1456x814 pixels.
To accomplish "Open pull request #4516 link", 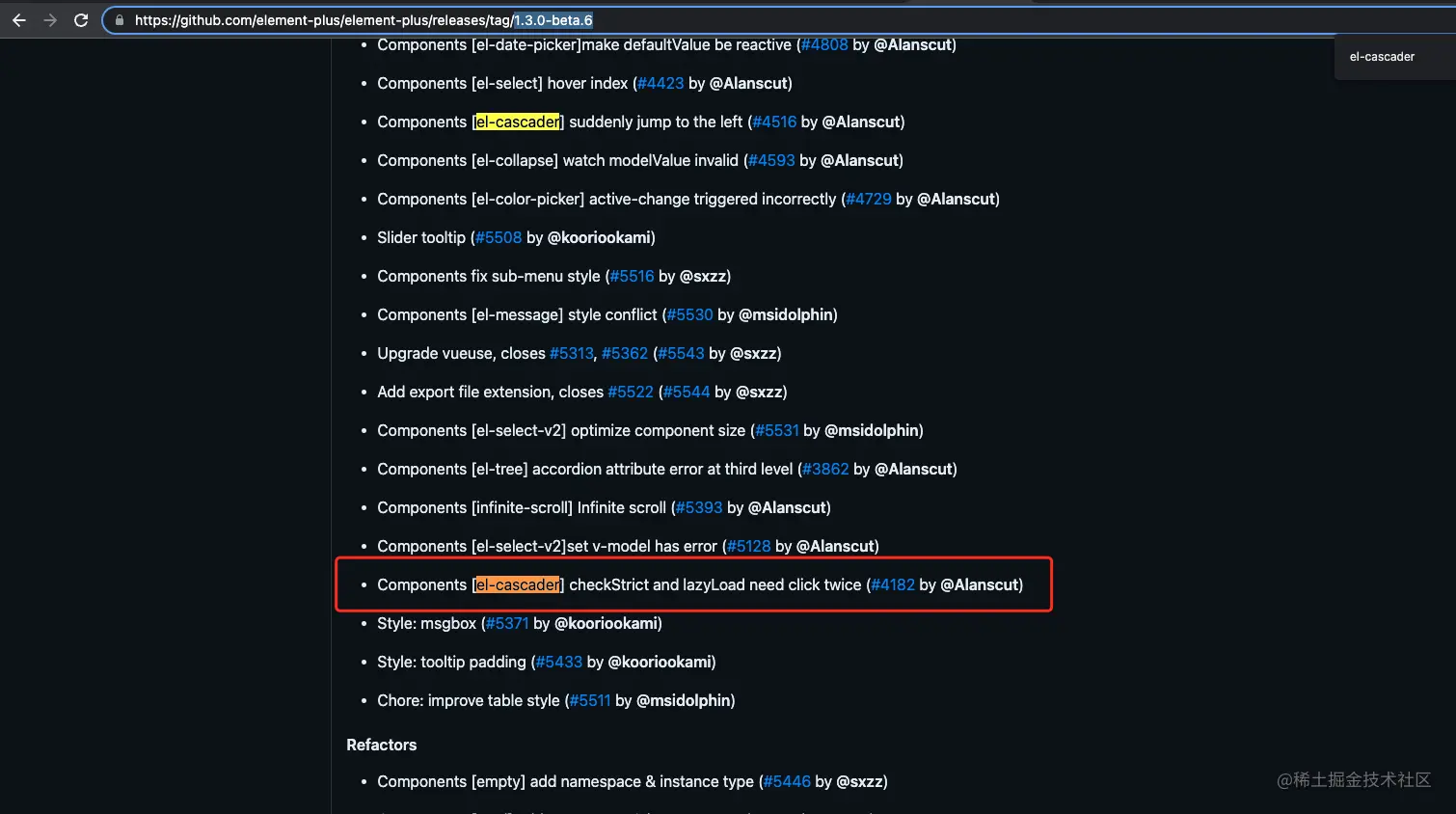I will tap(774, 122).
